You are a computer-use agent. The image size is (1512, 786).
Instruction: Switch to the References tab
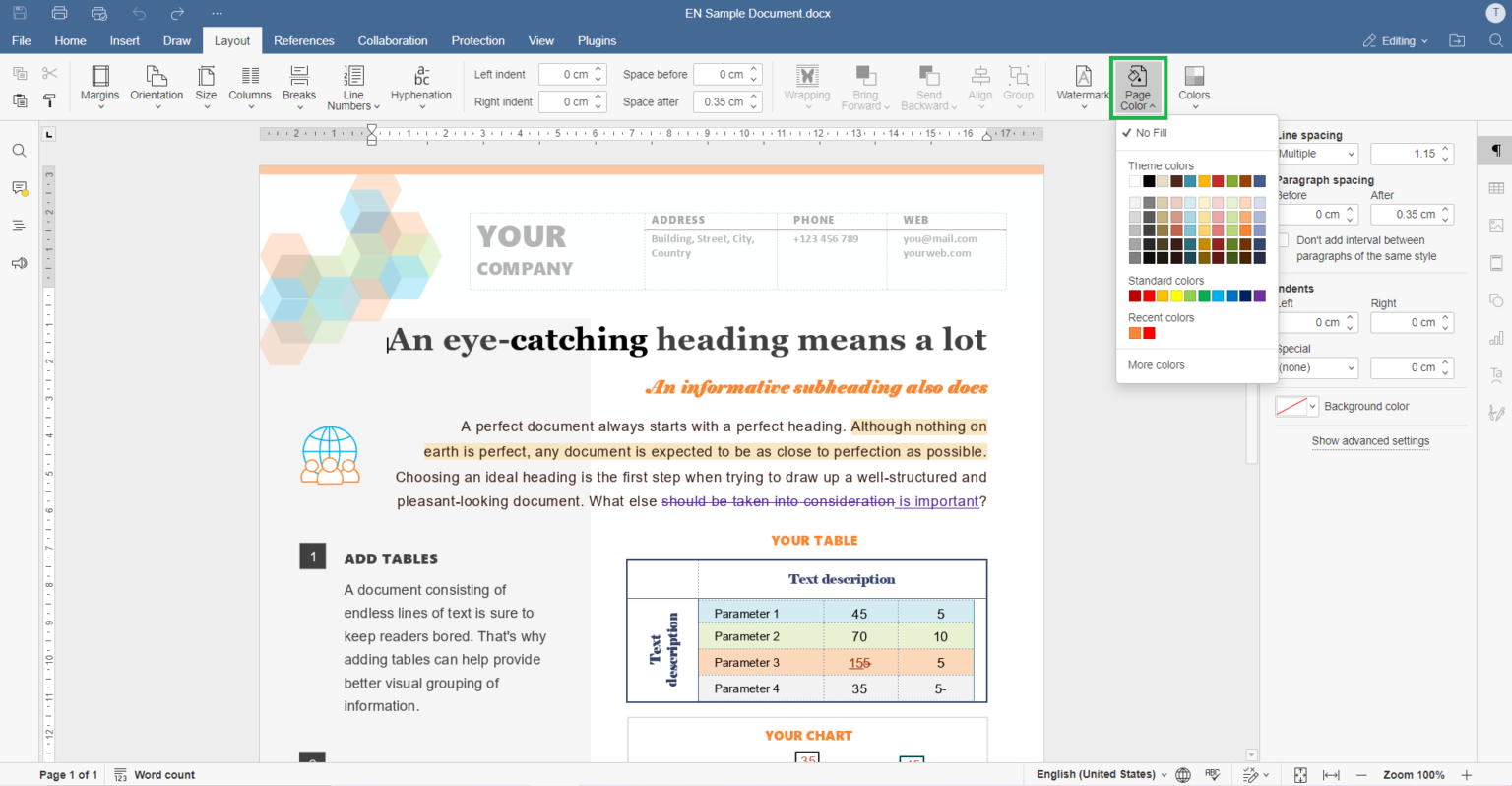click(x=303, y=40)
